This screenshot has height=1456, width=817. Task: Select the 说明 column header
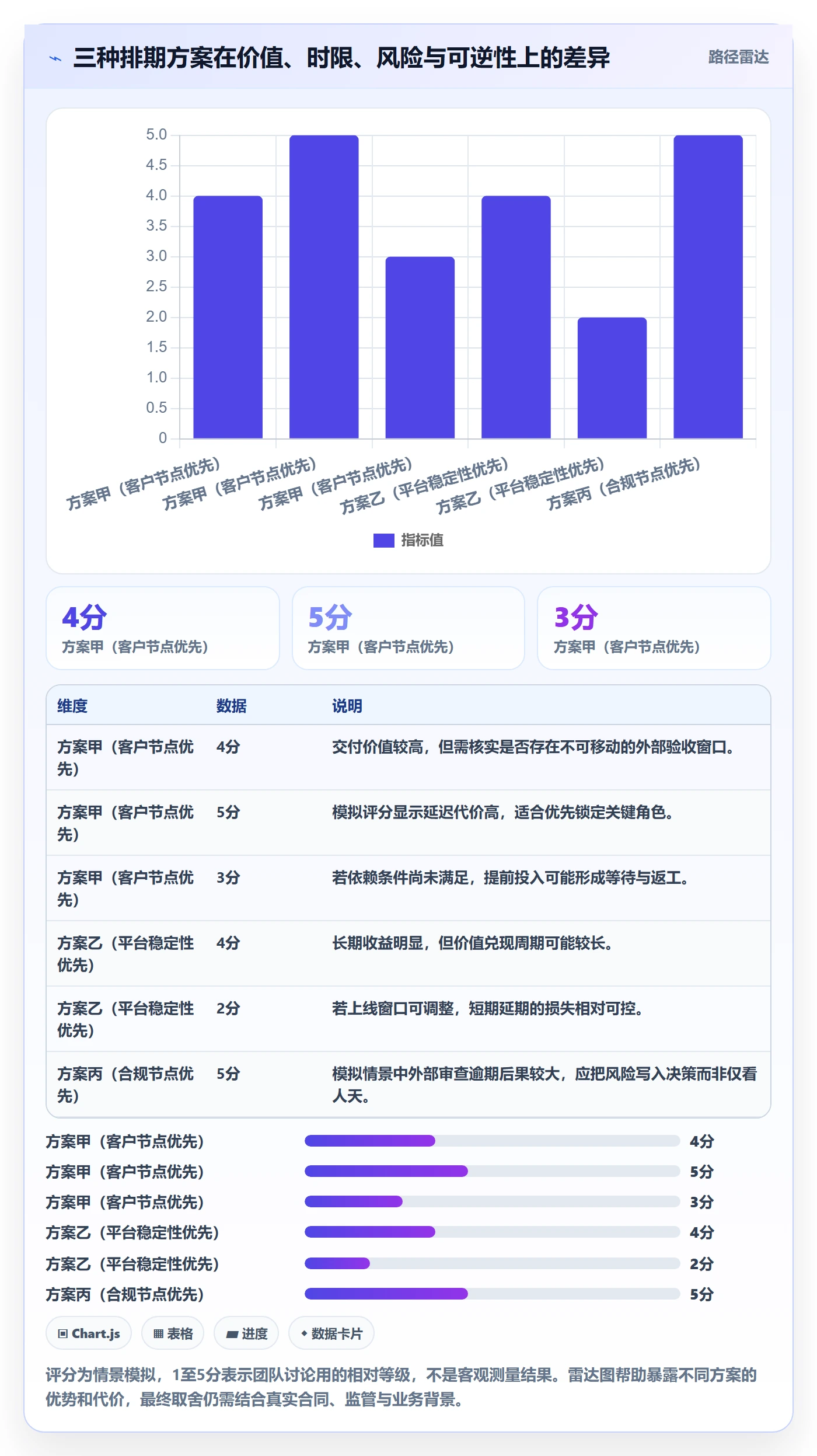(347, 706)
